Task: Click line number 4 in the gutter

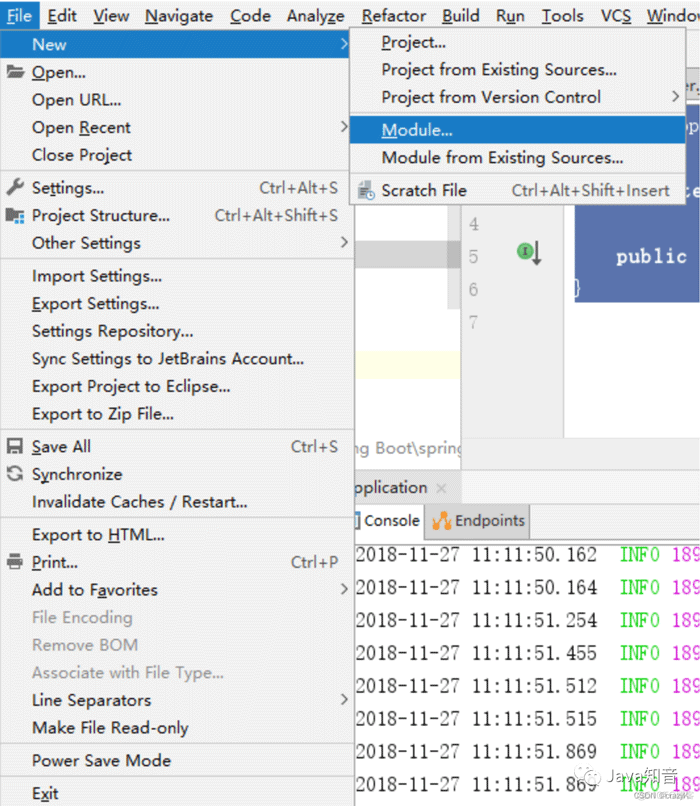Action: coord(473,224)
